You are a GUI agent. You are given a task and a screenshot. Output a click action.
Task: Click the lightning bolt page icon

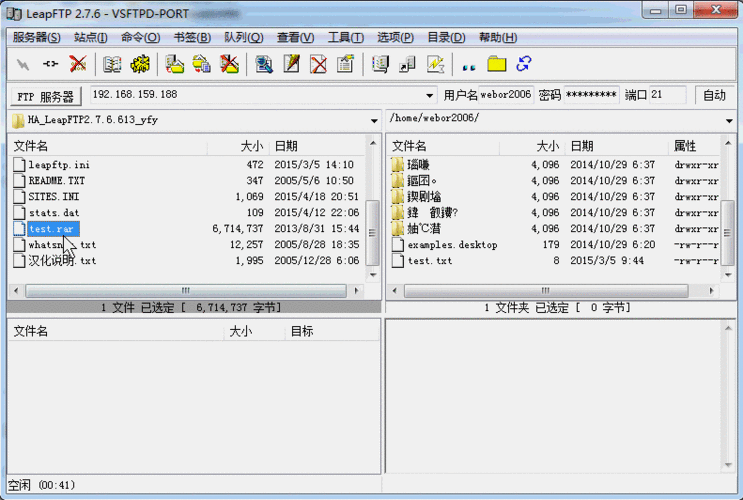tap(435, 64)
